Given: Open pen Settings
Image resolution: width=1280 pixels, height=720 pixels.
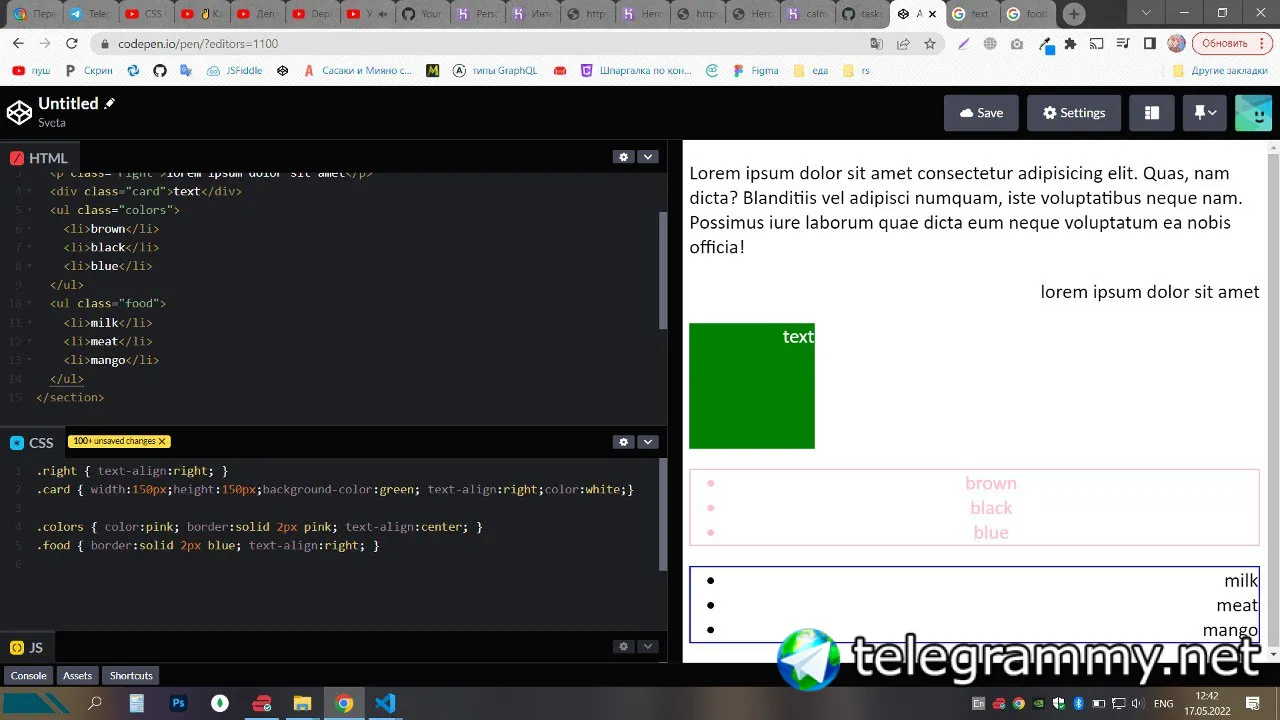Looking at the screenshot, I should pyautogui.click(x=1074, y=113).
